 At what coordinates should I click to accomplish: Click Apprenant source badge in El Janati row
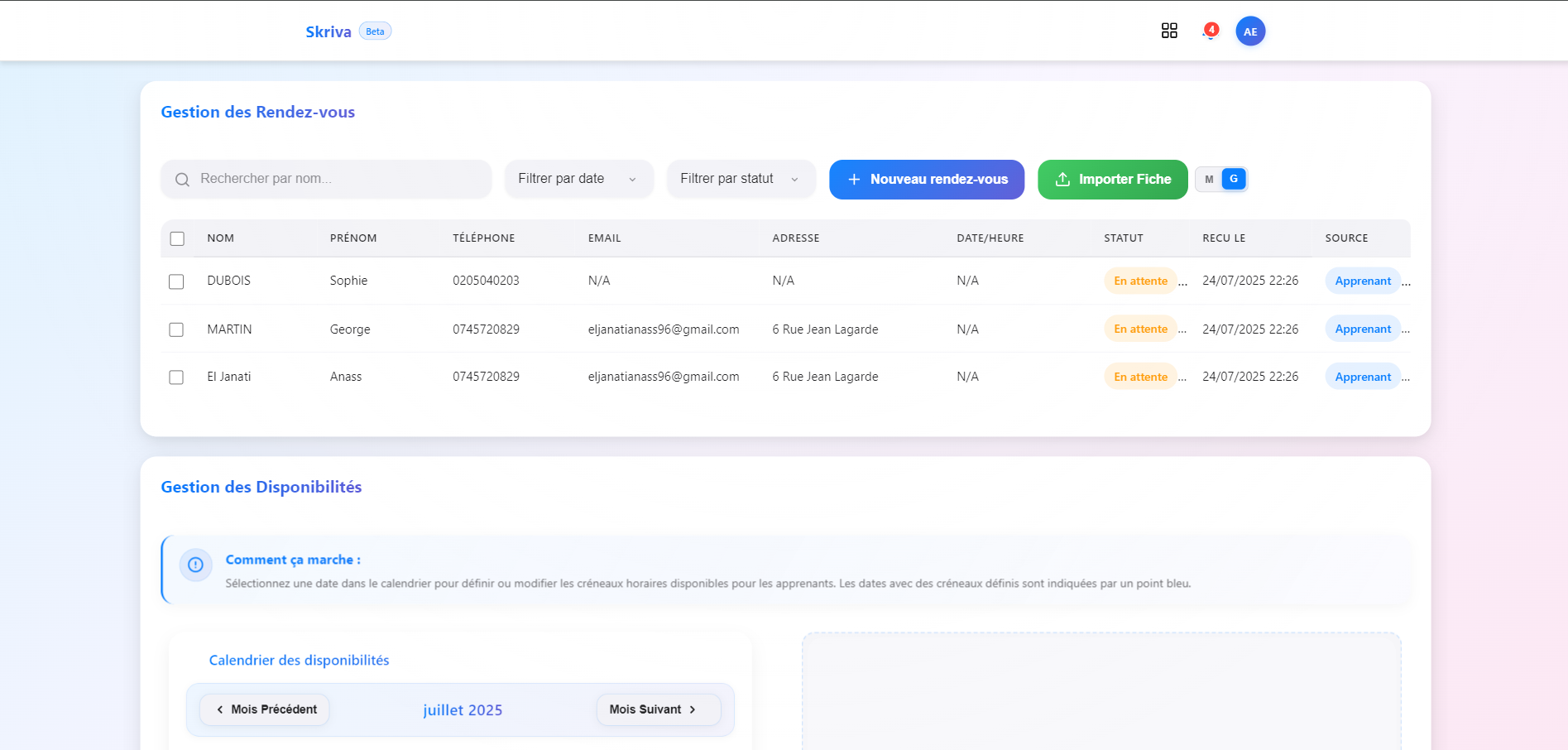click(1363, 377)
